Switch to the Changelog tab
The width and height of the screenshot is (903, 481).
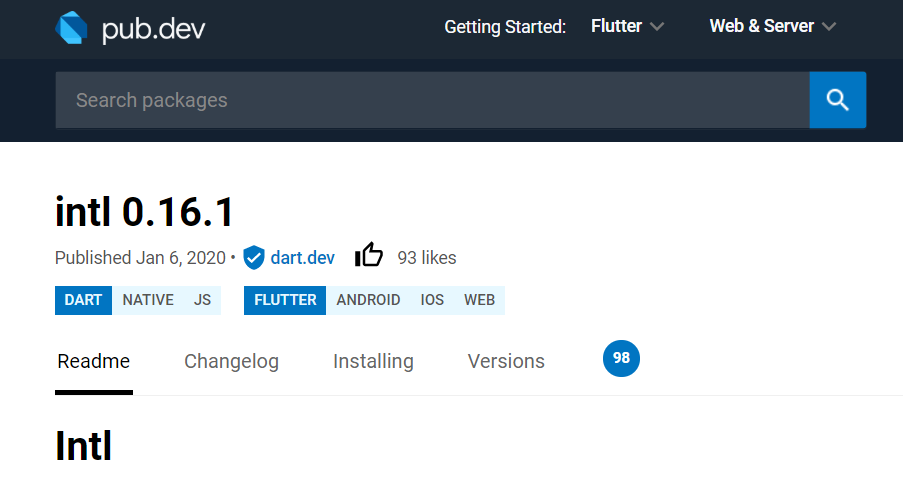(232, 361)
